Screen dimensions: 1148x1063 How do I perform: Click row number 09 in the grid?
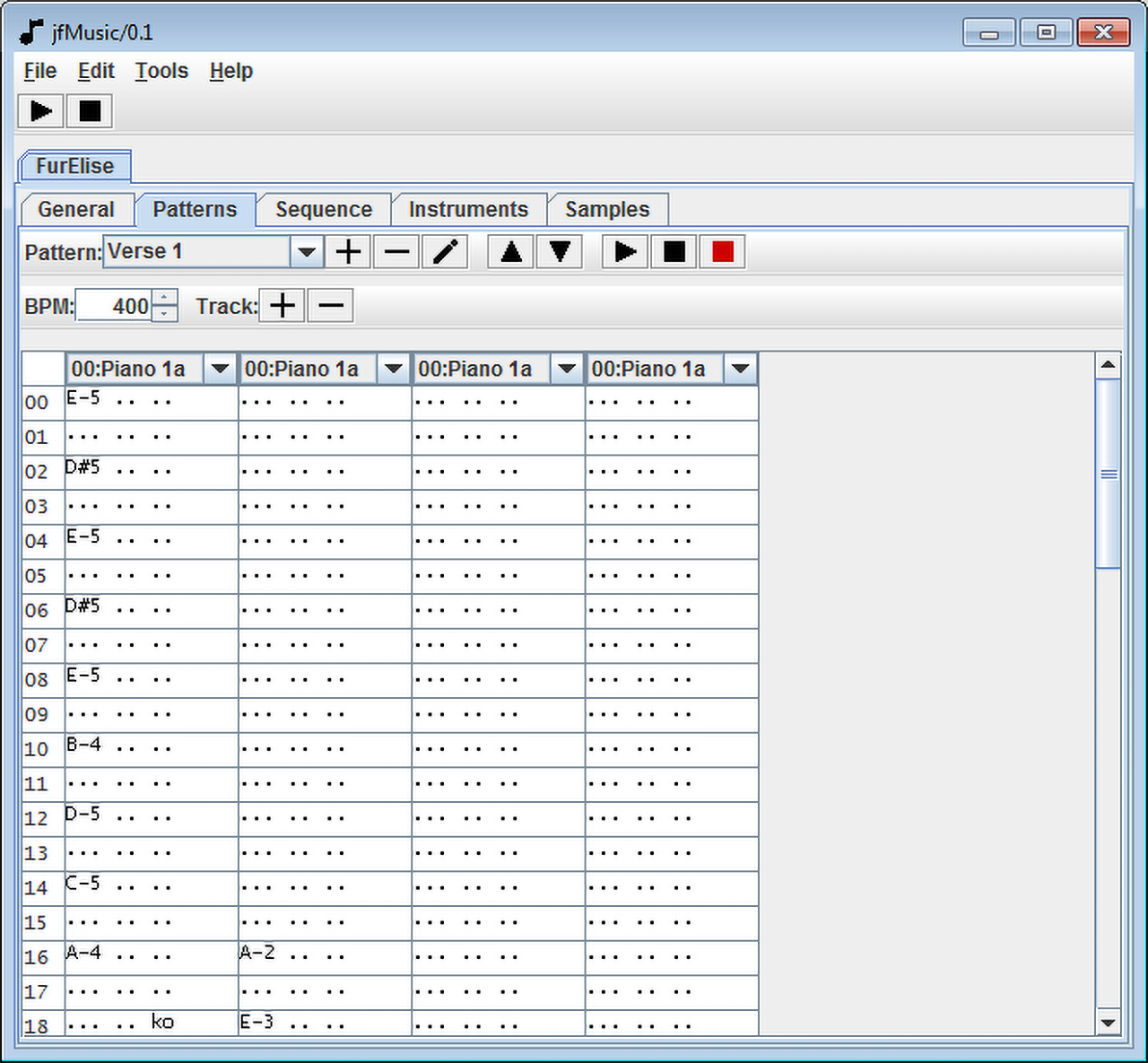point(36,715)
